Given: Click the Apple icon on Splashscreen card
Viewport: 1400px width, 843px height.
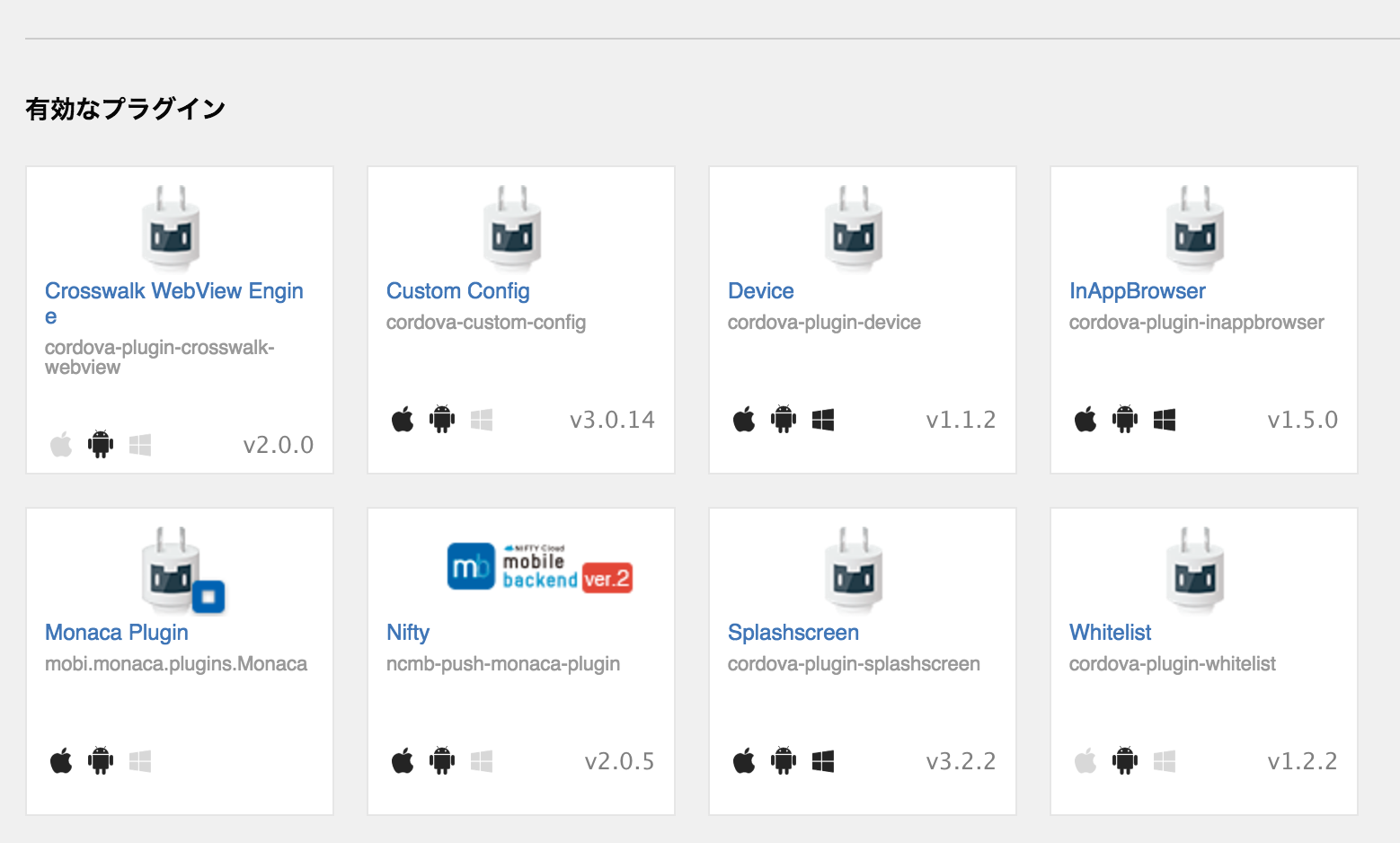Looking at the screenshot, I should coord(744,760).
